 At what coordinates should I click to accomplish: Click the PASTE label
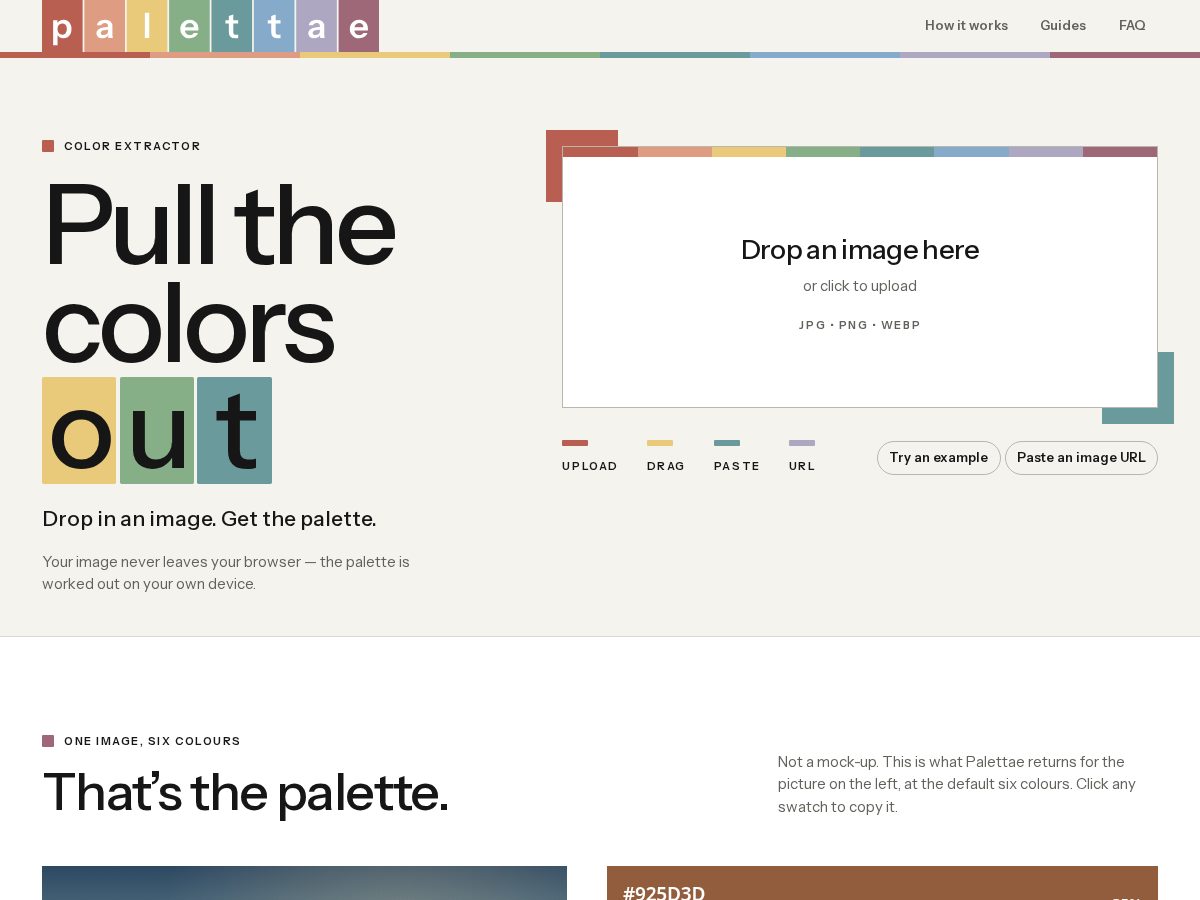[737, 466]
